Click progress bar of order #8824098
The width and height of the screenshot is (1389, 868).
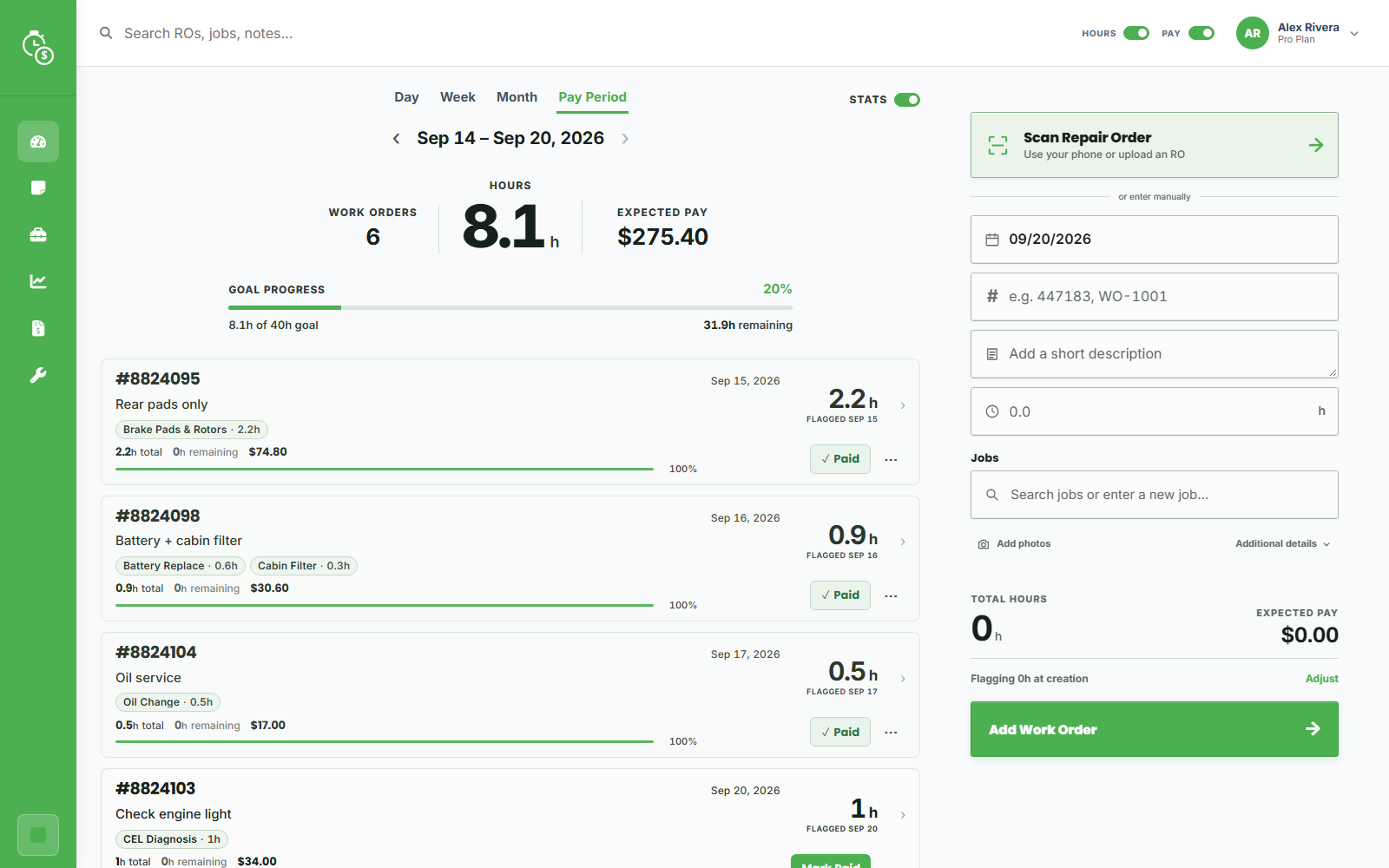click(385, 605)
